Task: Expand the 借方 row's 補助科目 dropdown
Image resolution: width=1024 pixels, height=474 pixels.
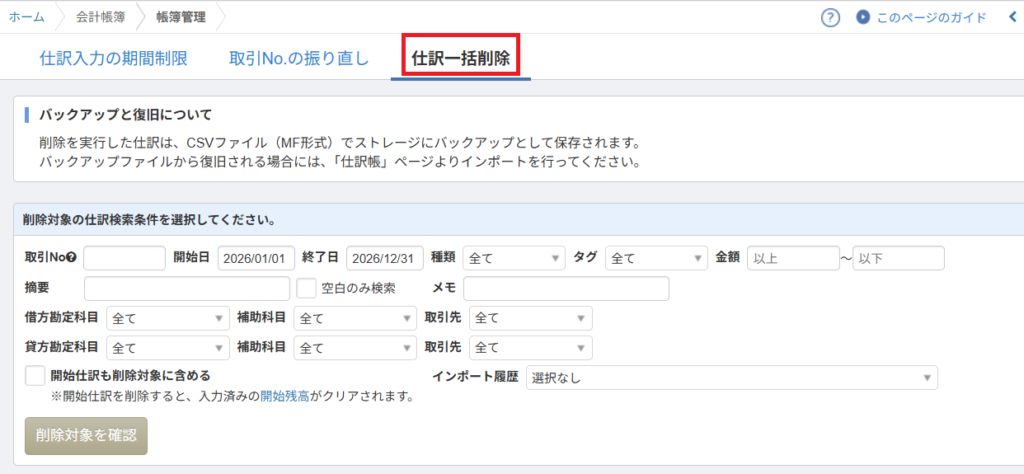Action: coord(355,319)
